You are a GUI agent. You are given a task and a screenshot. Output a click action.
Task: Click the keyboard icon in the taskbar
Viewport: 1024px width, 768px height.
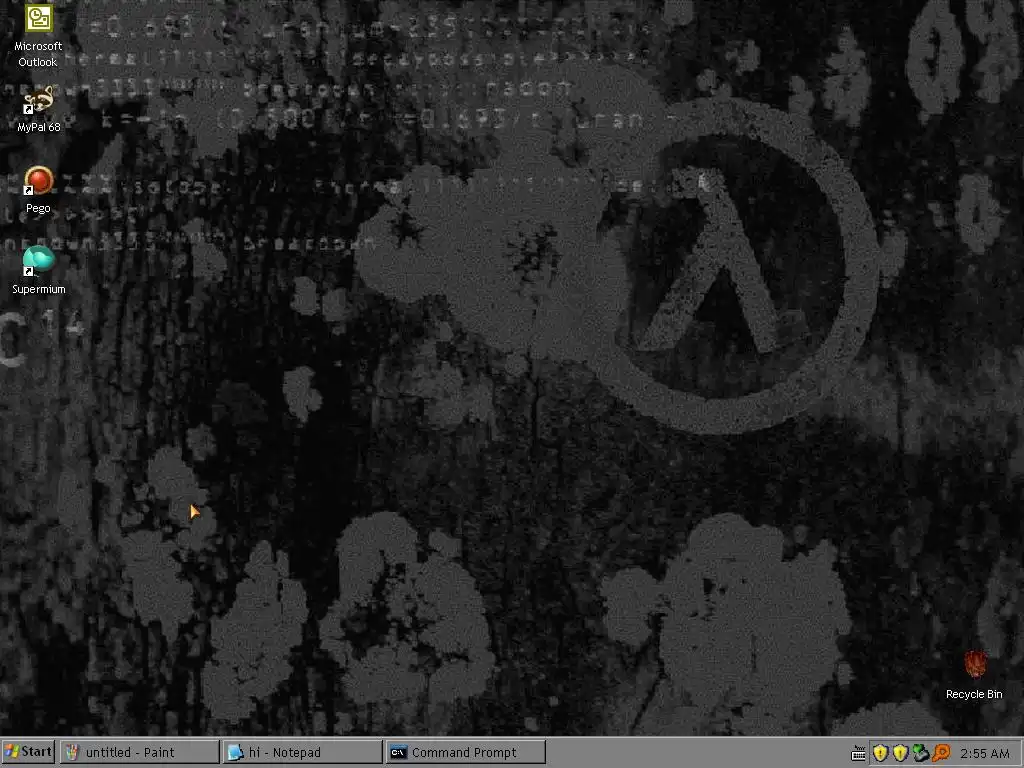click(x=858, y=754)
